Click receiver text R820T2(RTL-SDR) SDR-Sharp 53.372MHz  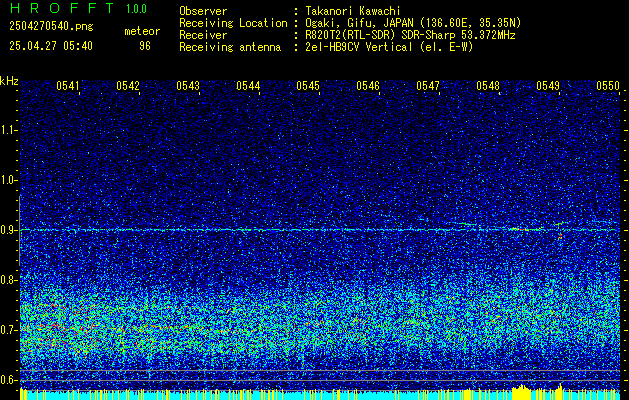click(410, 35)
